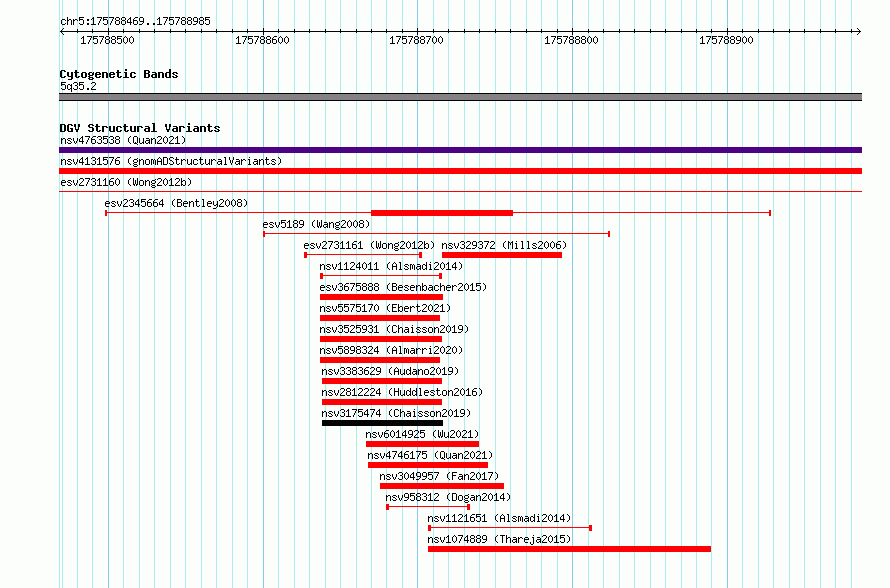Click the DGV Structural Variants track title
Screen dimensions: 890x588
pyautogui.click(x=140, y=128)
